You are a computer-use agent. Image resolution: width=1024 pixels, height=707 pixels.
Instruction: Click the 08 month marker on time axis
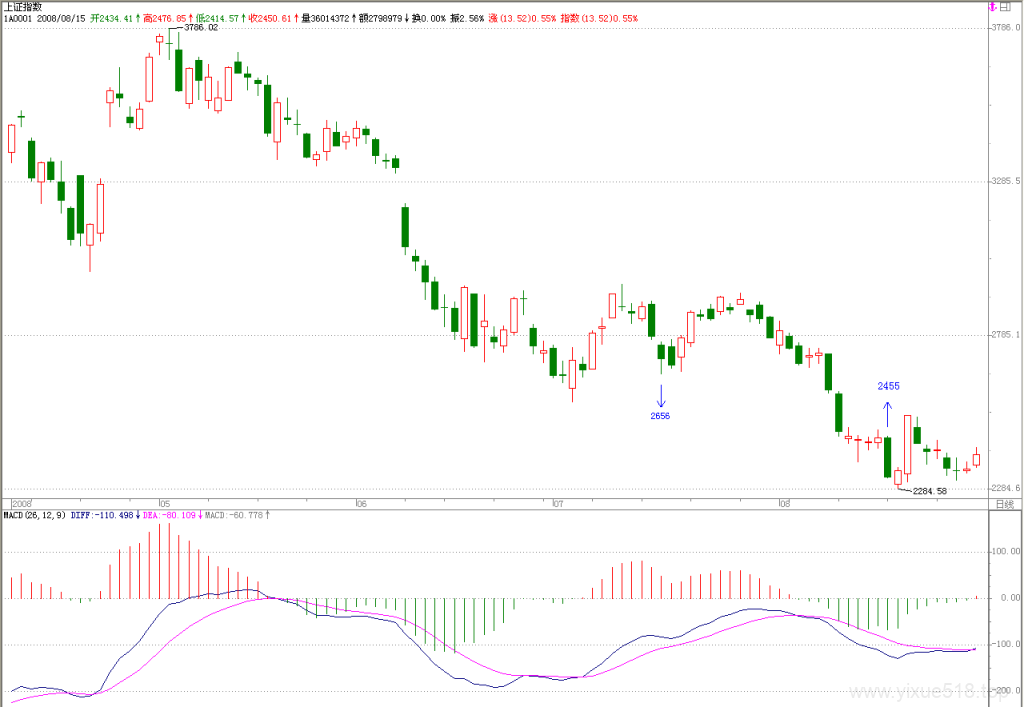(x=784, y=504)
